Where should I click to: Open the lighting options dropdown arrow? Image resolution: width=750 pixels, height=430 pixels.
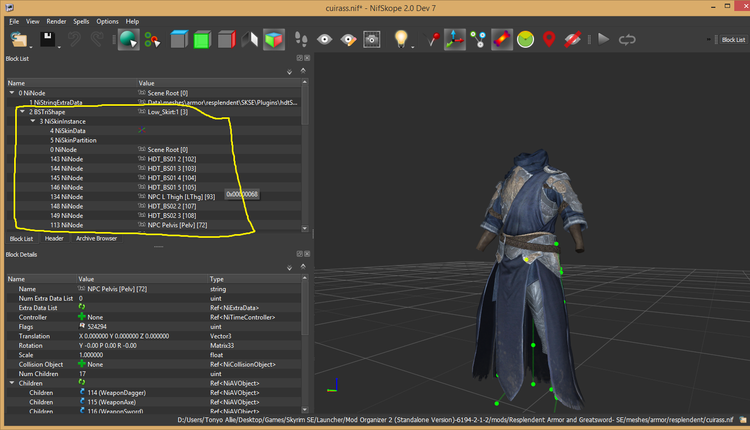412,47
